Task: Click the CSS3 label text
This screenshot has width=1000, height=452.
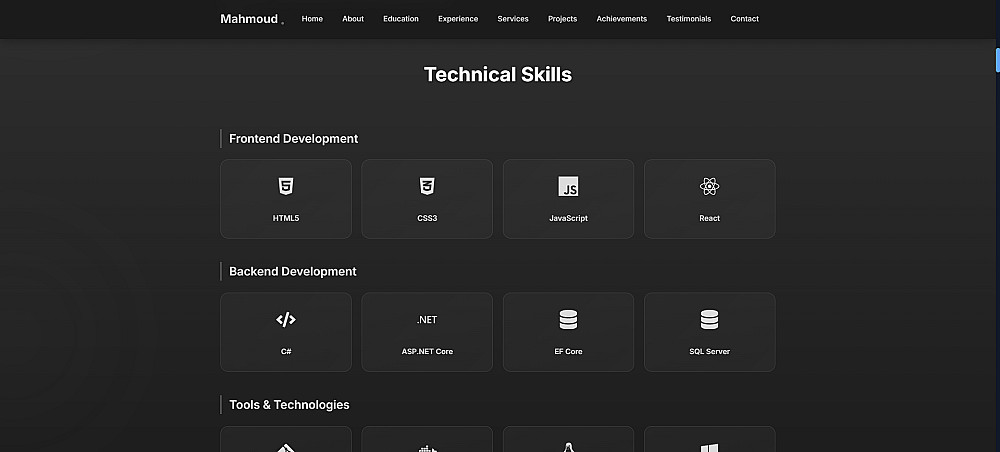Action: click(x=427, y=218)
